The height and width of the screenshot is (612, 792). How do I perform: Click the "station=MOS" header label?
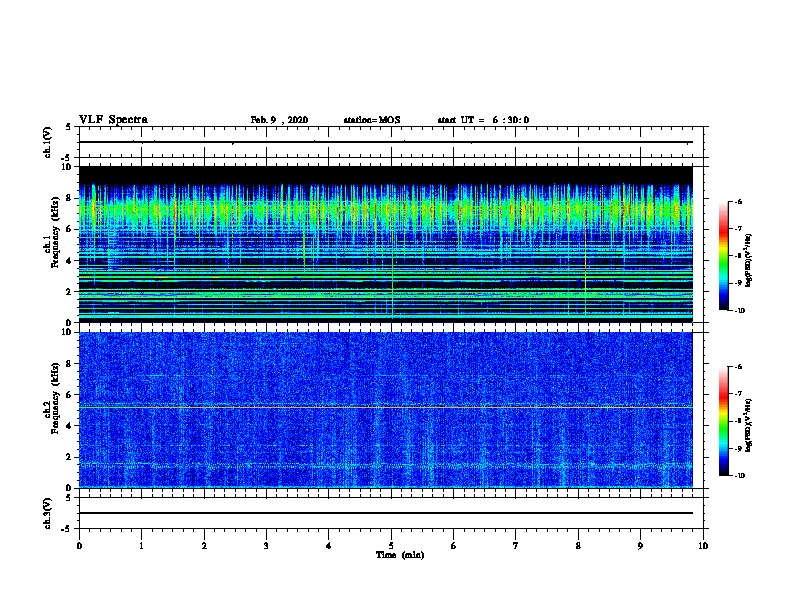(x=372, y=120)
